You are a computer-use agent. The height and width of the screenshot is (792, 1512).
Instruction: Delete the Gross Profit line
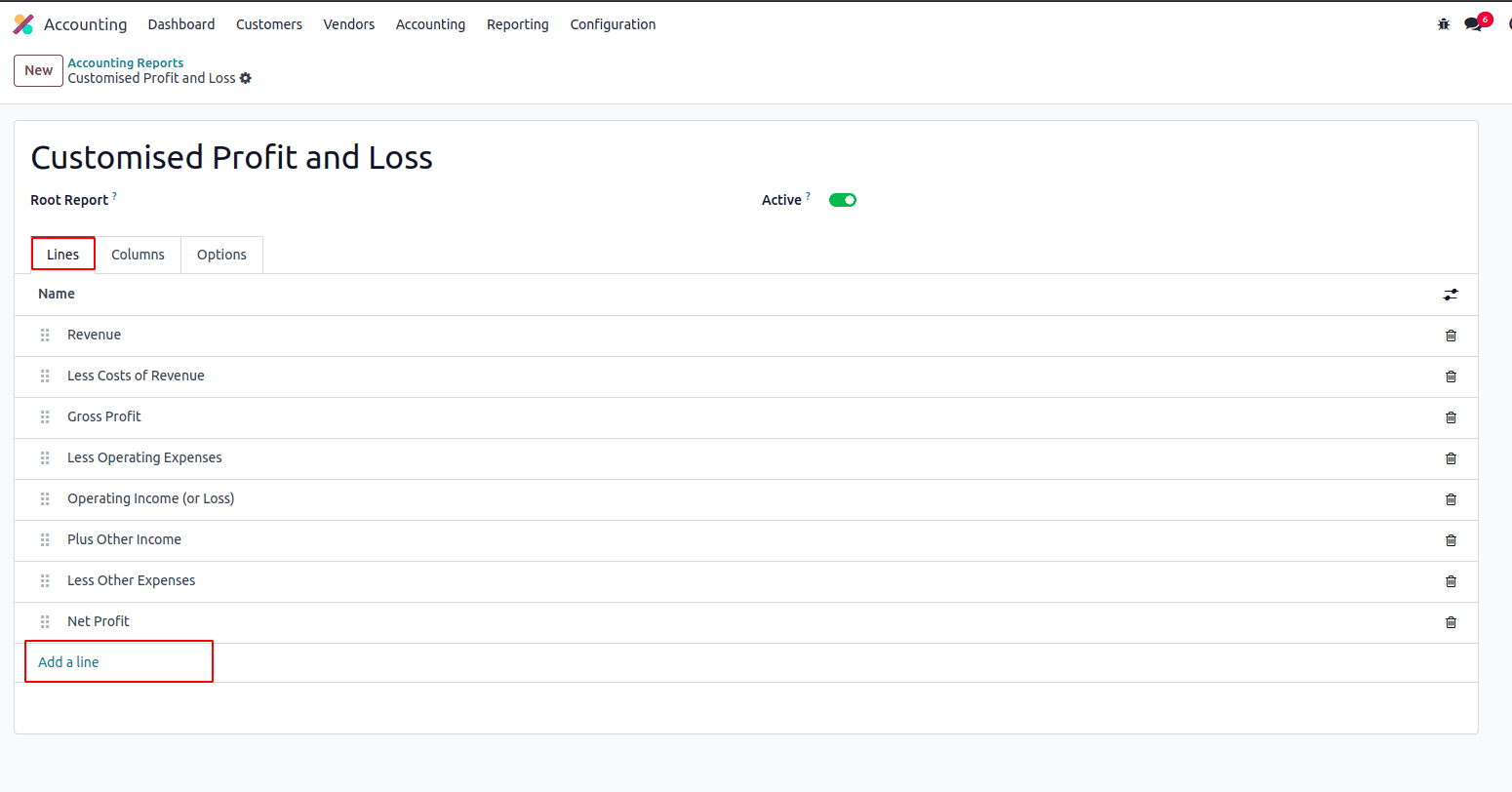click(1451, 417)
